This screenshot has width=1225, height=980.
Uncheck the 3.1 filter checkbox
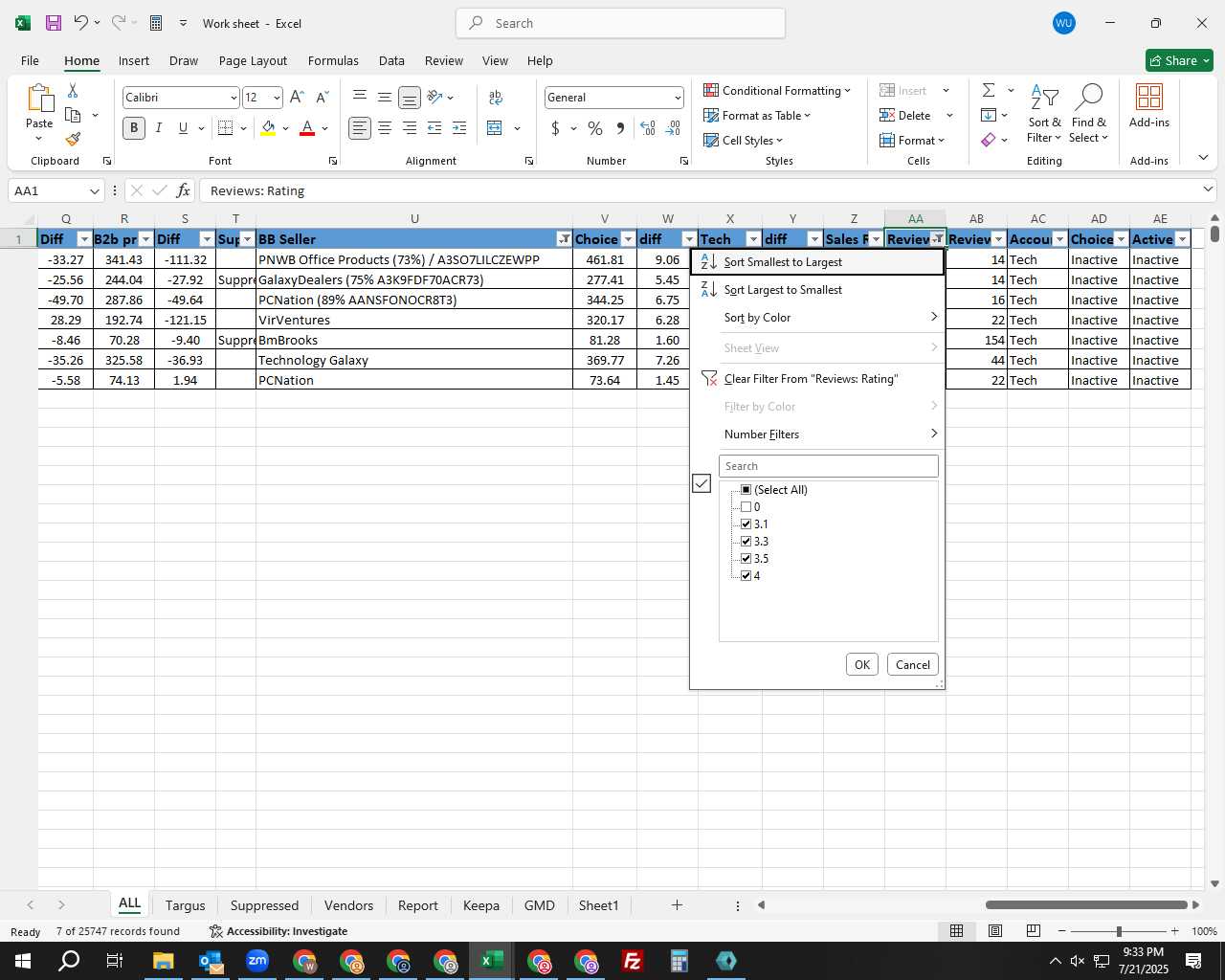click(x=746, y=524)
